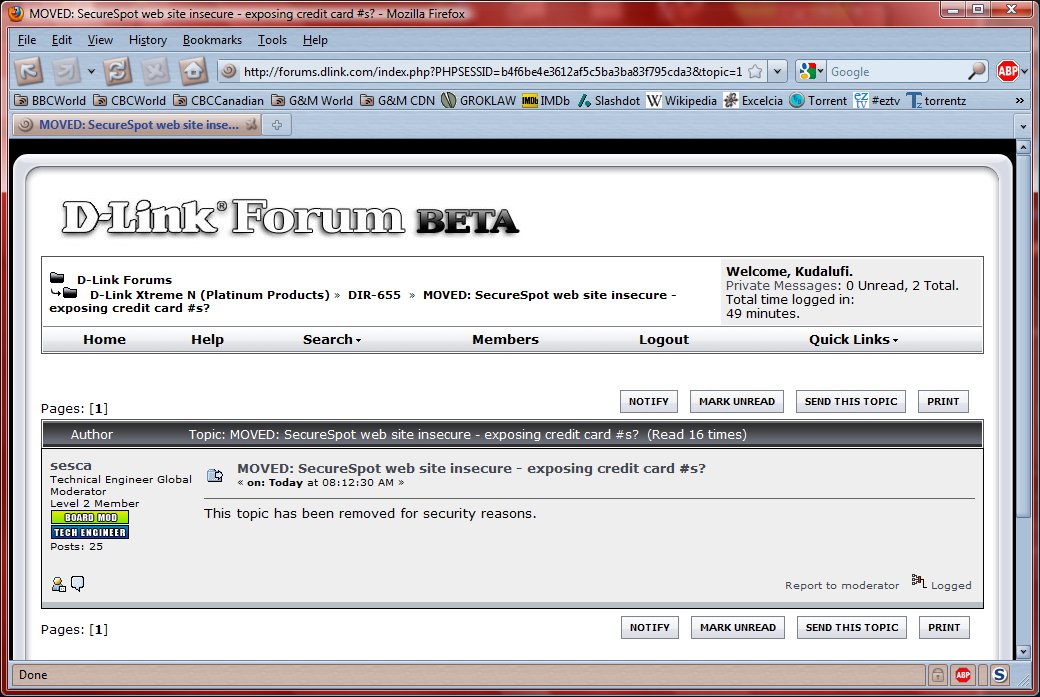This screenshot has width=1040, height=697.
Task: Open the list all tabs dropdown
Action: click(x=1023, y=125)
